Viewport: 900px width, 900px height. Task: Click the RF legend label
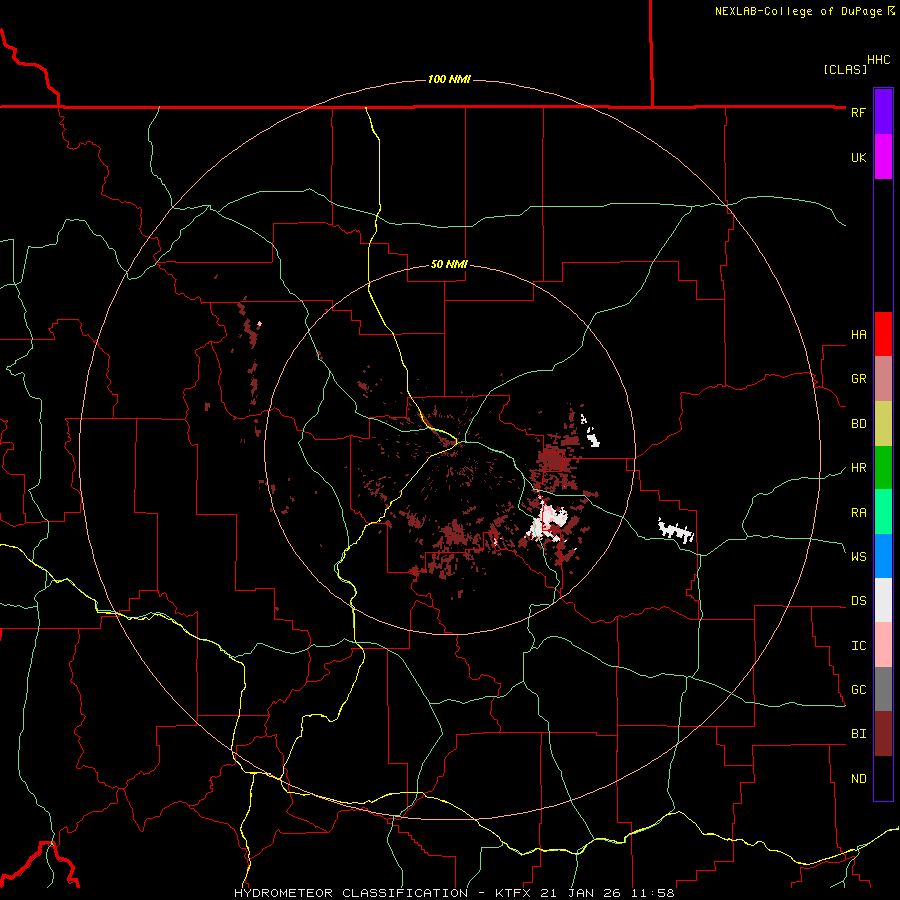click(x=858, y=113)
